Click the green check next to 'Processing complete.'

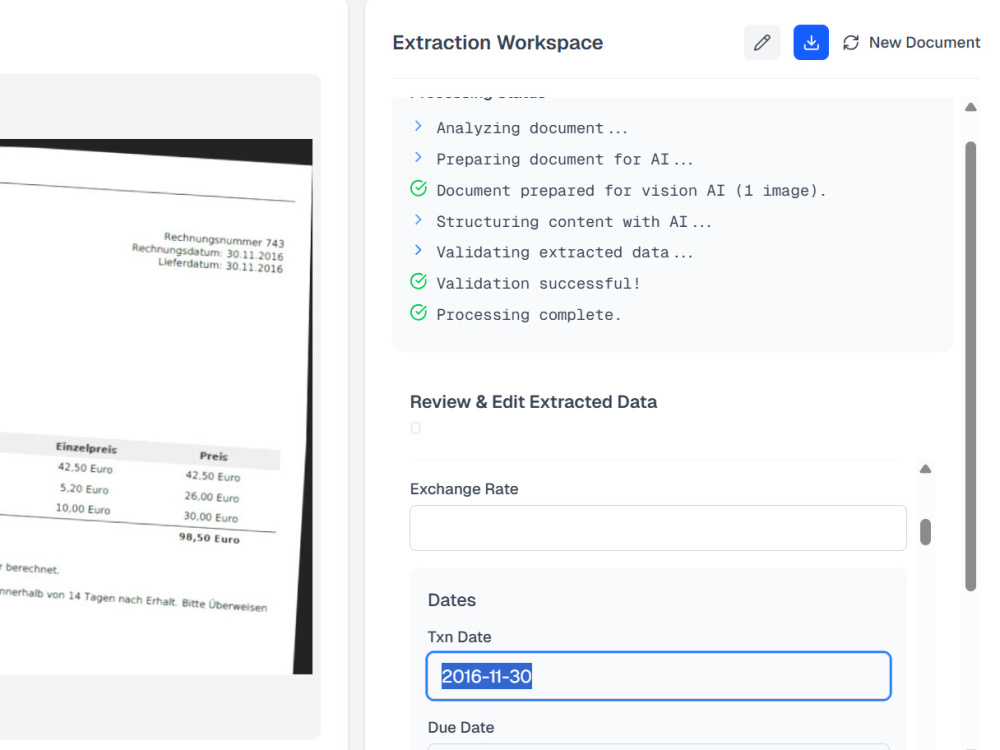coord(418,312)
